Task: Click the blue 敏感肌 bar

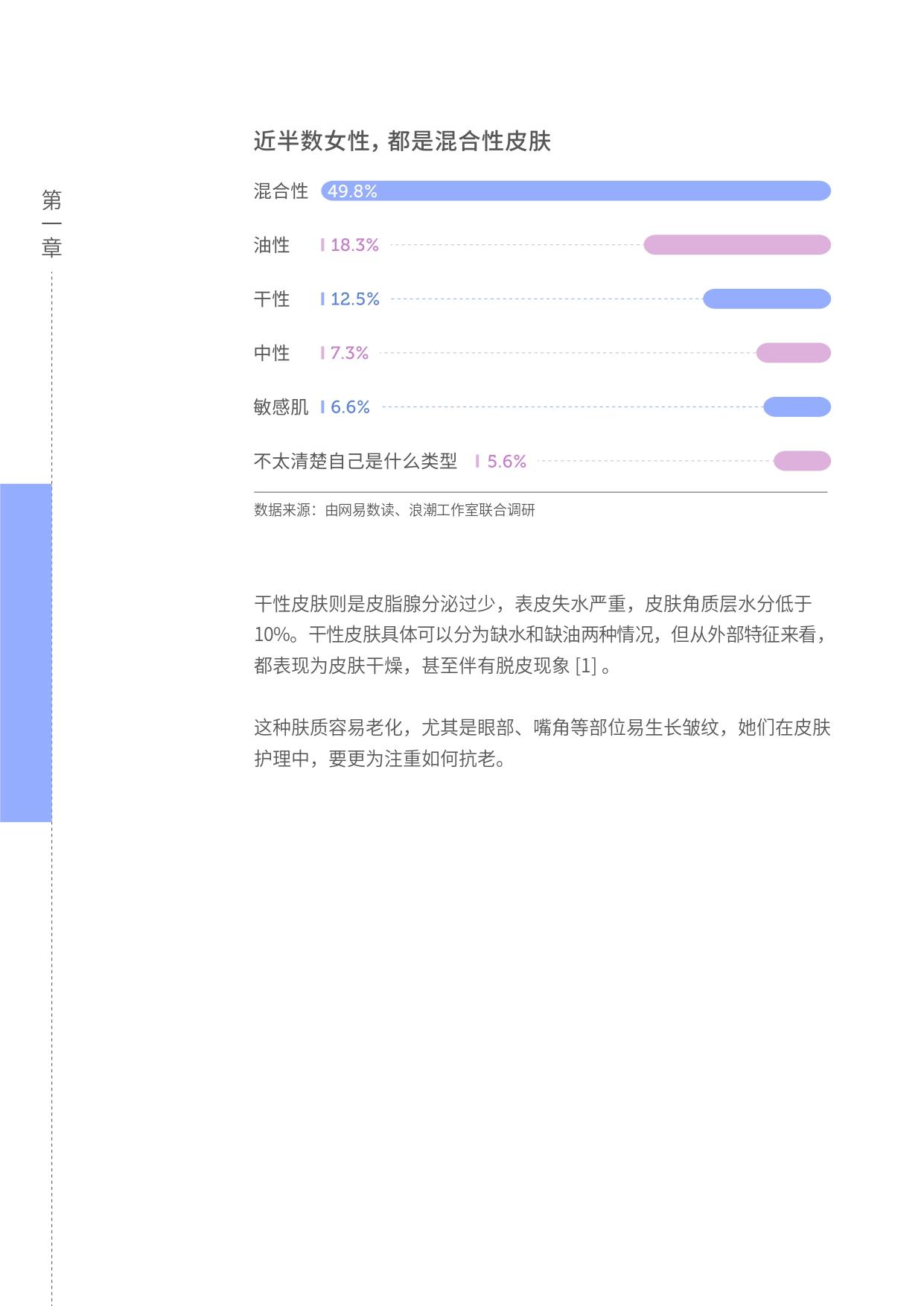Action: click(797, 407)
